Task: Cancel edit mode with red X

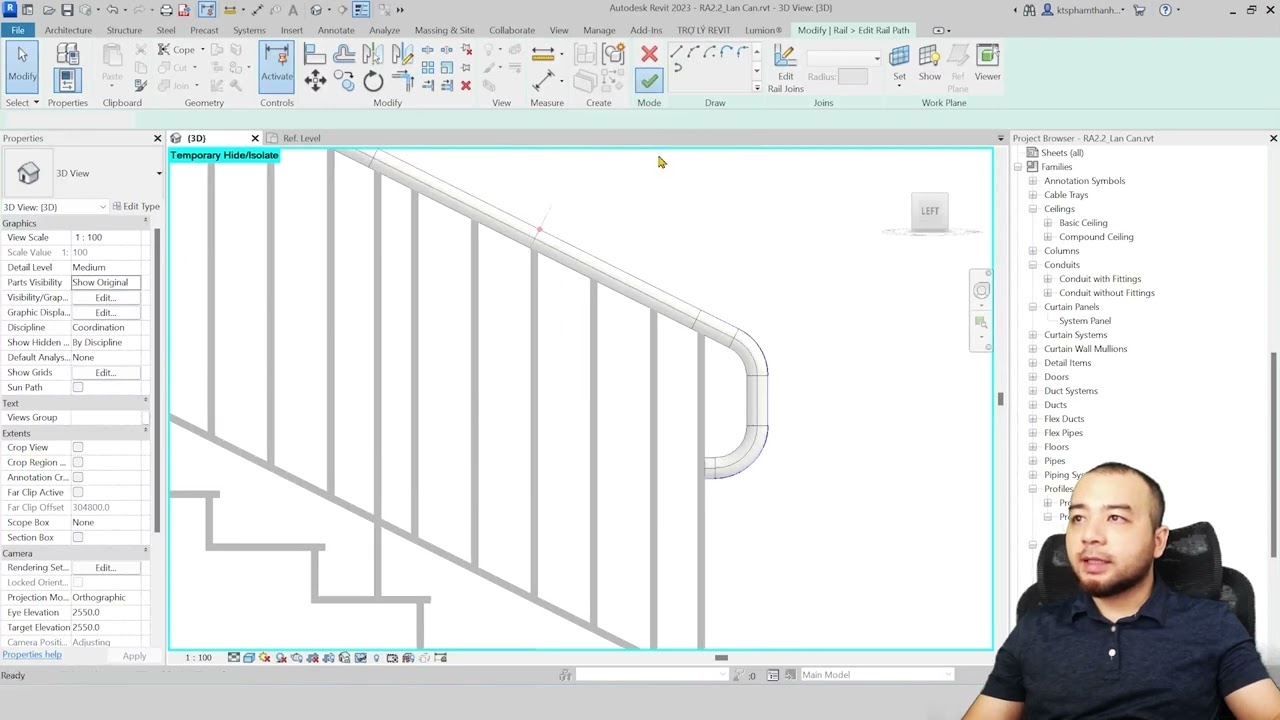Action: [x=649, y=55]
